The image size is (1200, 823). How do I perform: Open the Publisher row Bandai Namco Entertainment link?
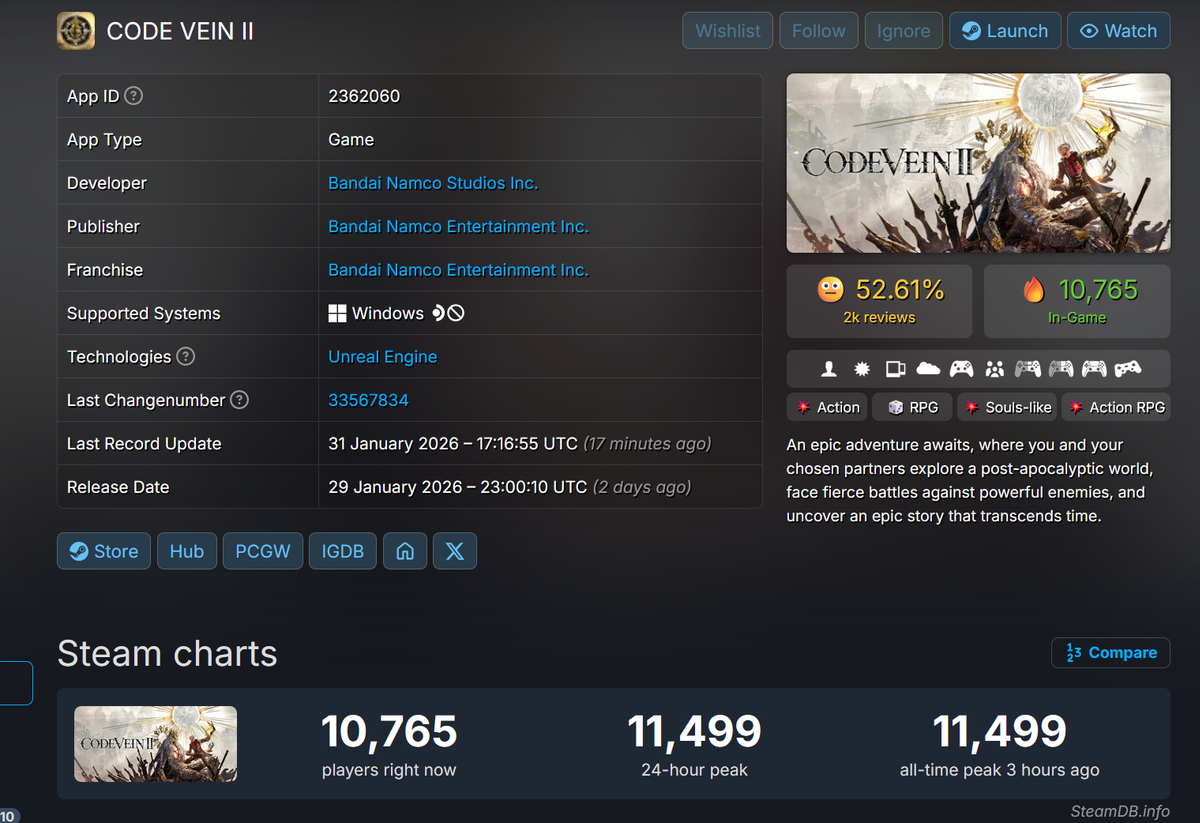458,227
